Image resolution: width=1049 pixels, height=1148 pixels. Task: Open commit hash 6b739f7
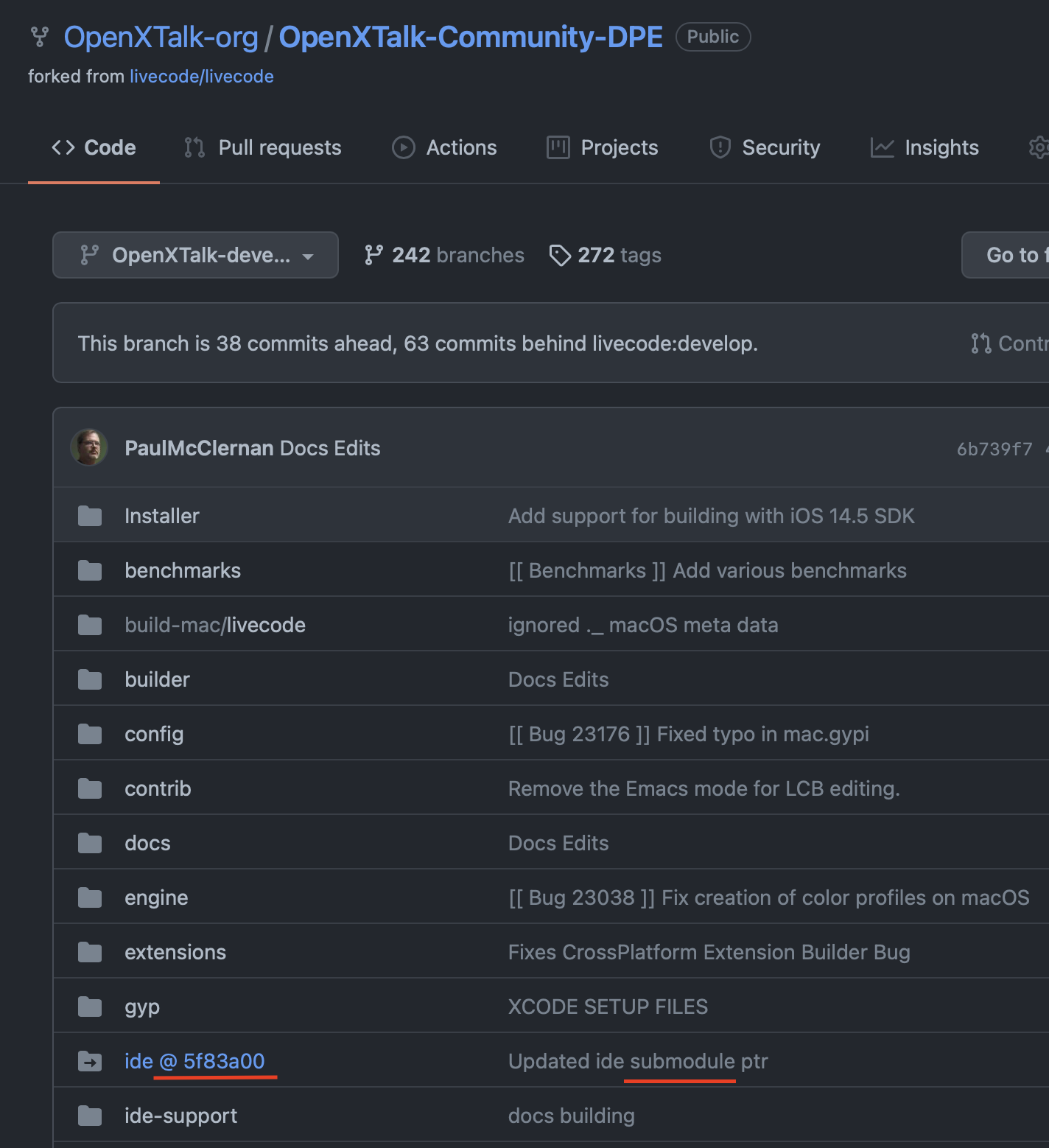(x=994, y=449)
